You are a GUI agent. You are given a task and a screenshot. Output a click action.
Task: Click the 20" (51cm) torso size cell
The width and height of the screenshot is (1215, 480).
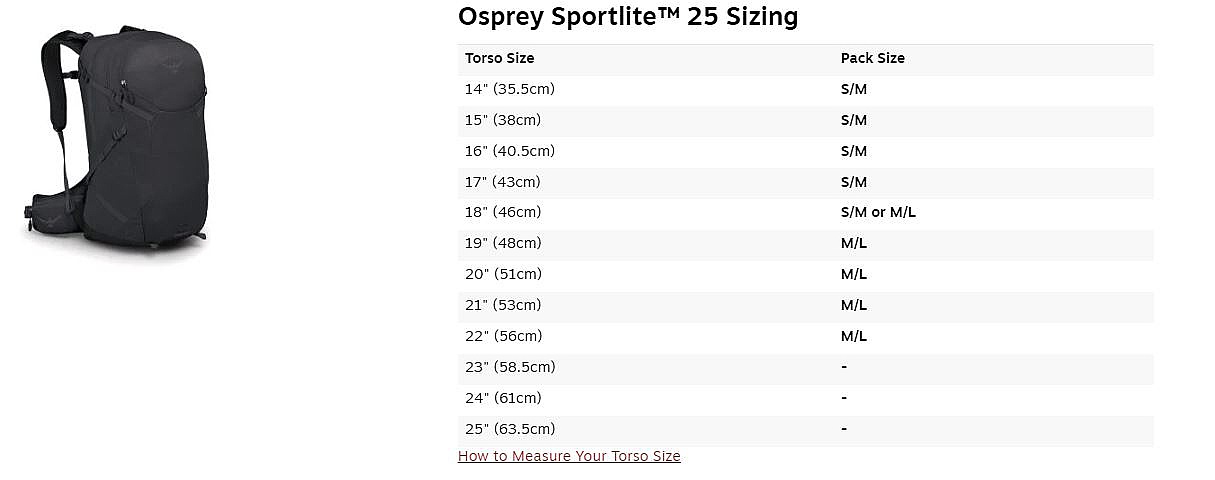502,274
